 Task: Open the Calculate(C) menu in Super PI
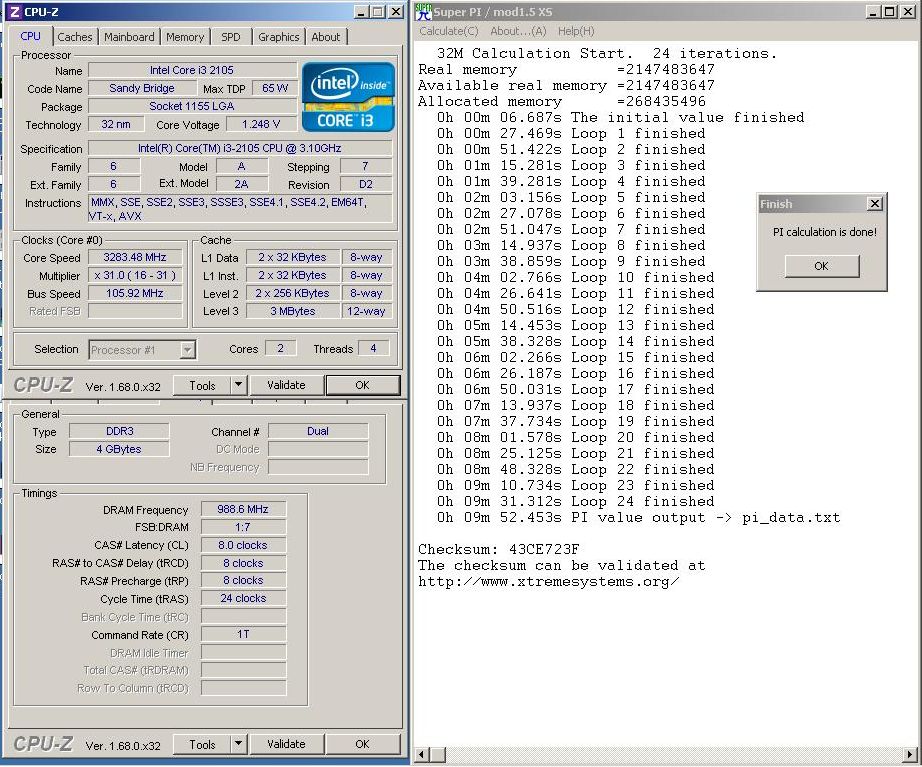[449, 31]
